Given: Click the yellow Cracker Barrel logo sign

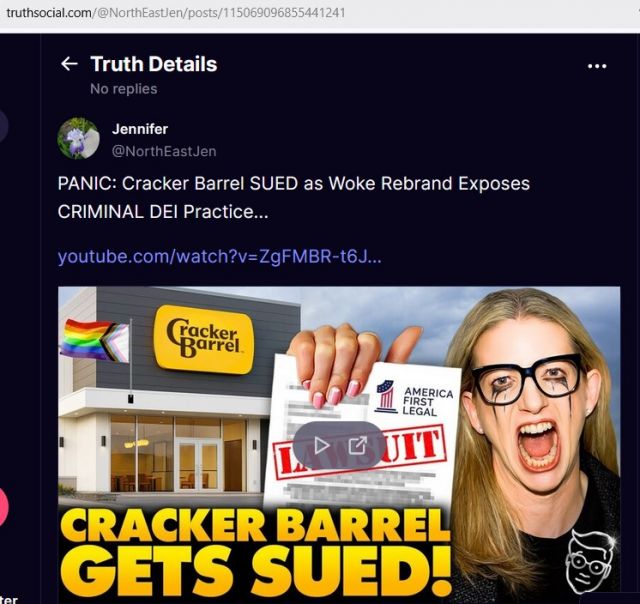Looking at the screenshot, I should coord(204,339).
